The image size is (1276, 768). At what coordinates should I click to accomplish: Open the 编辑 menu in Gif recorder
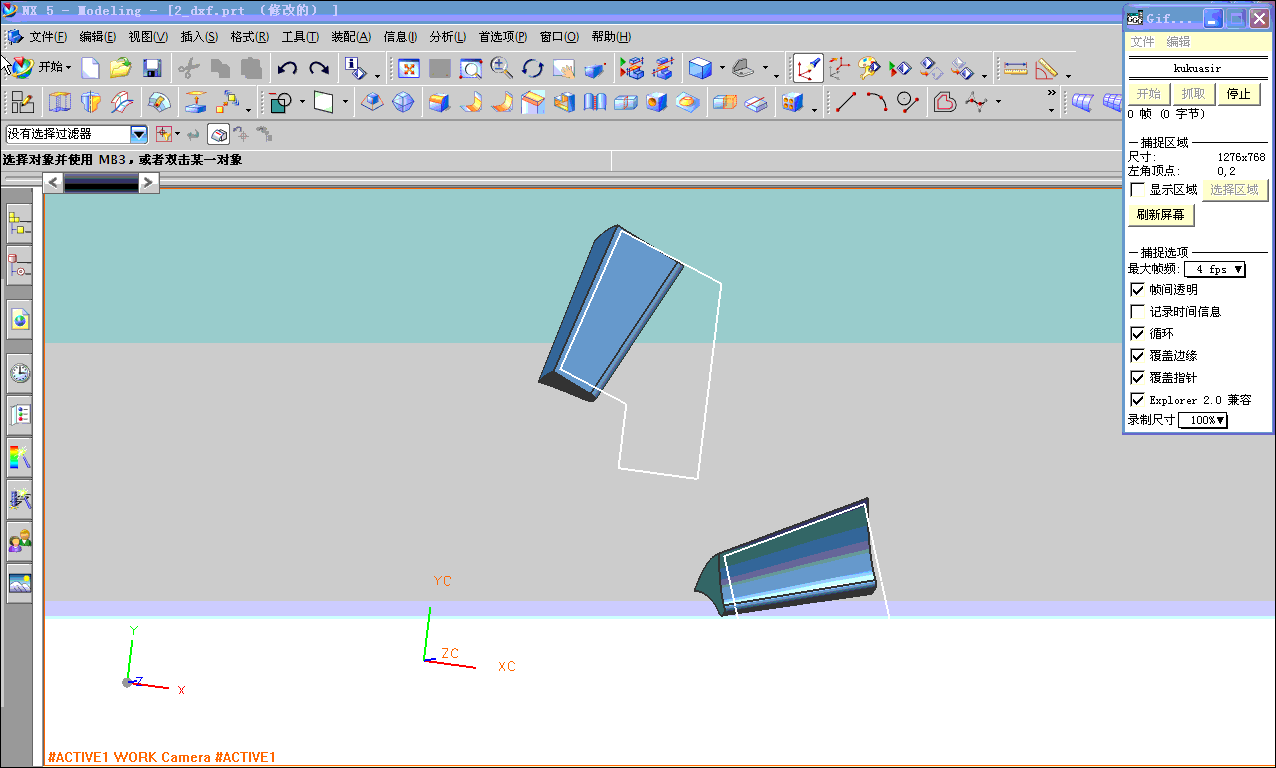pos(1178,42)
